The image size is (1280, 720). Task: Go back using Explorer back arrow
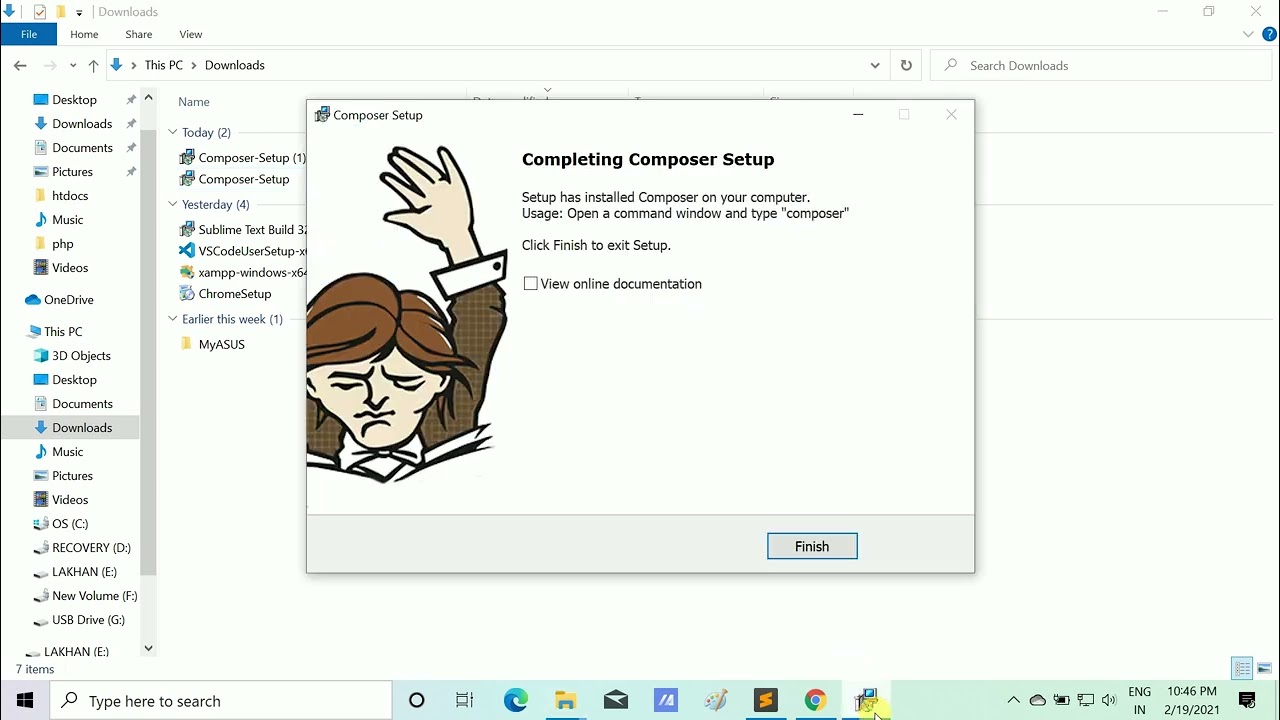[20, 65]
